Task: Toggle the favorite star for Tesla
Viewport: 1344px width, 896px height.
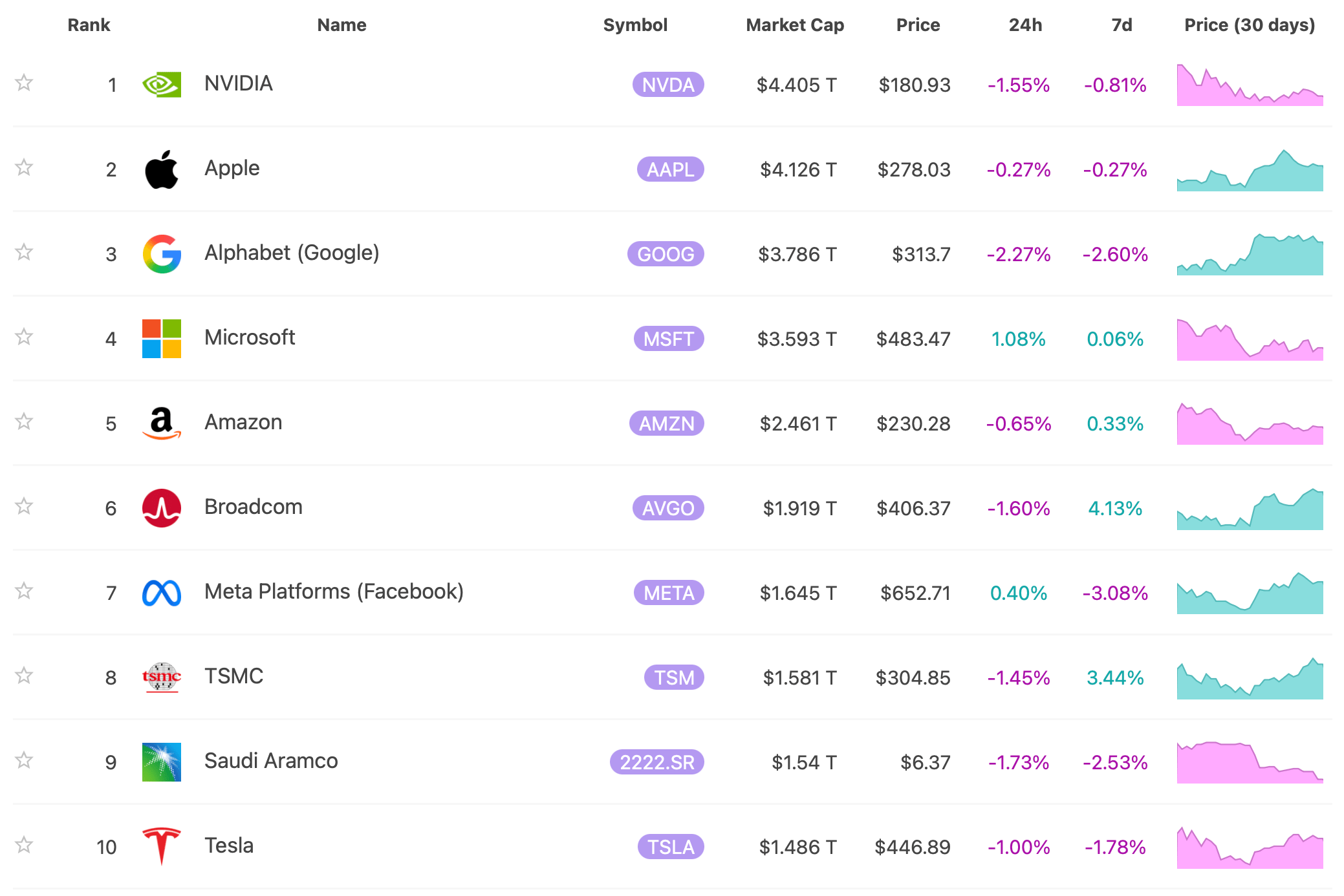Action: 24,847
